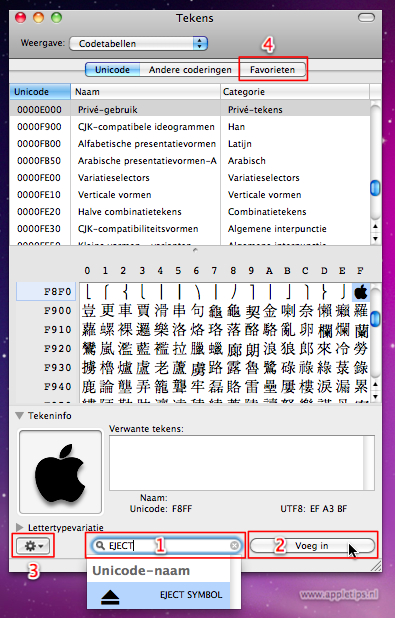
Task: Click the window resize grip corner
Action: coord(376,566)
